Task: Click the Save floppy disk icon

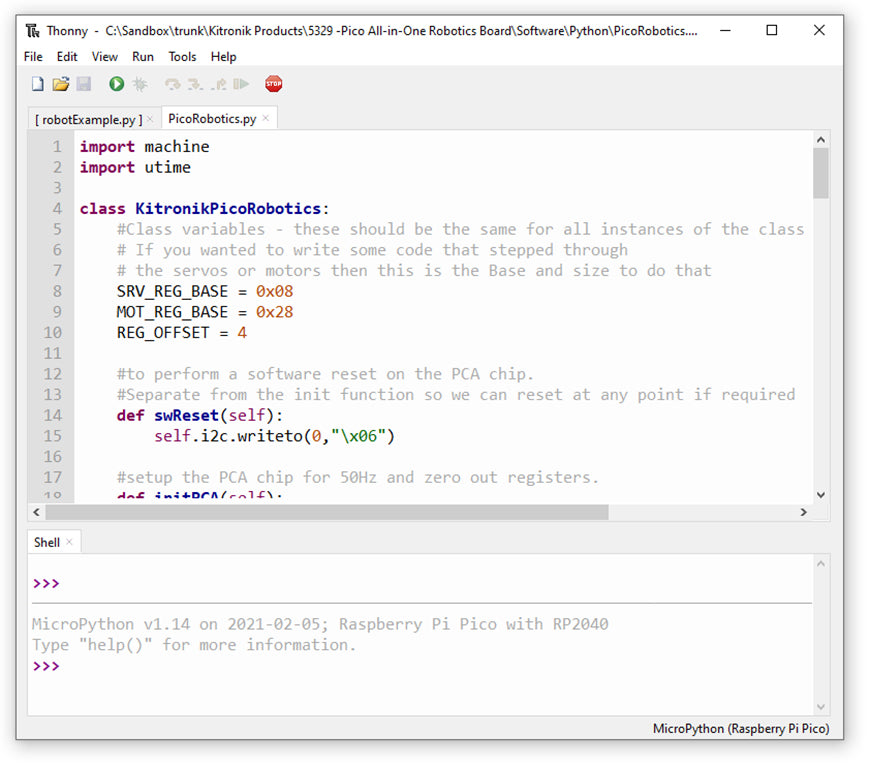Action: coord(84,85)
